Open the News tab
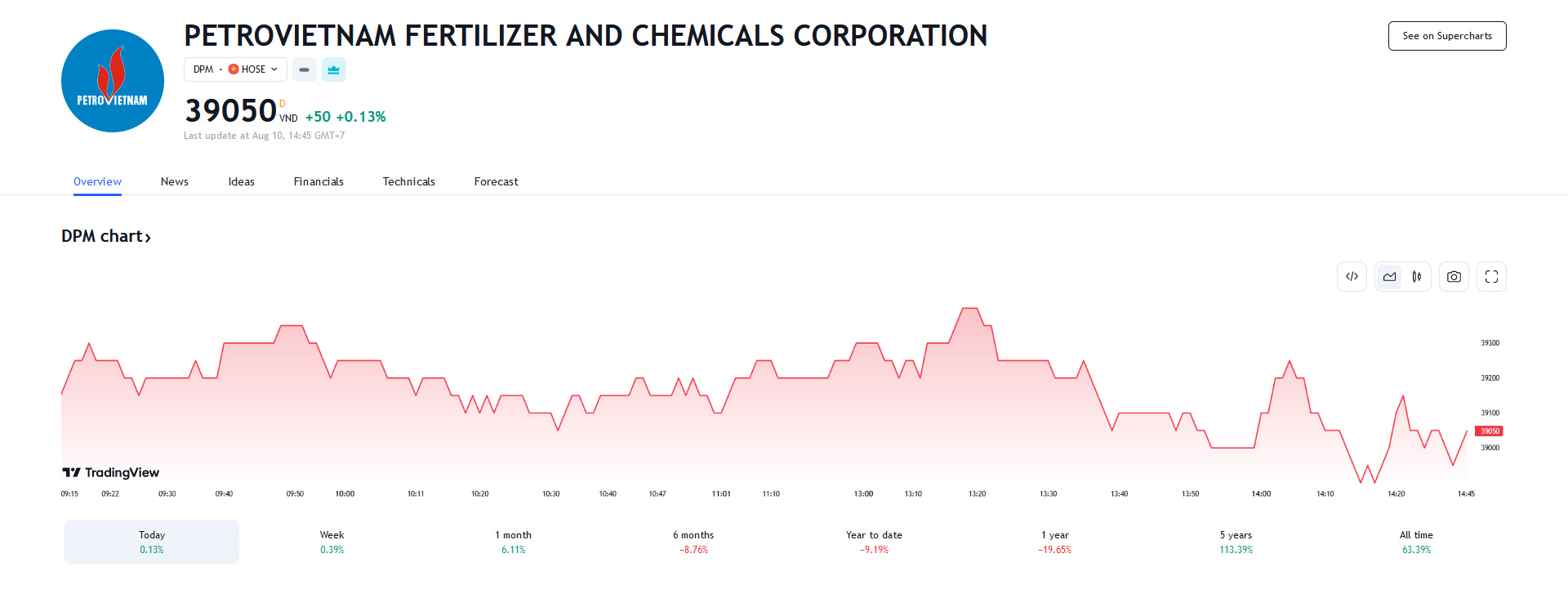The image size is (1568, 607). point(175,181)
